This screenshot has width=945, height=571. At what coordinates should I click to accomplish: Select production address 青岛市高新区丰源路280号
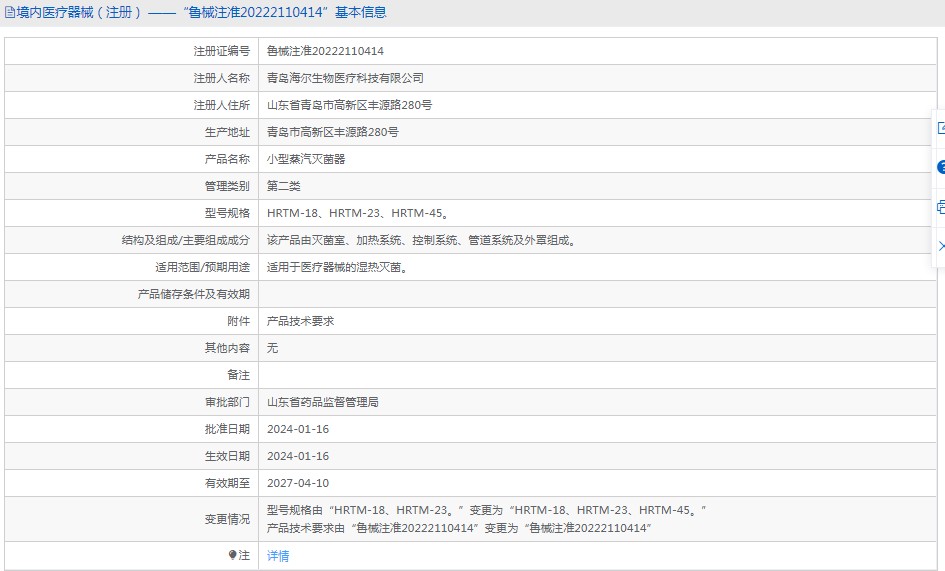pos(332,132)
